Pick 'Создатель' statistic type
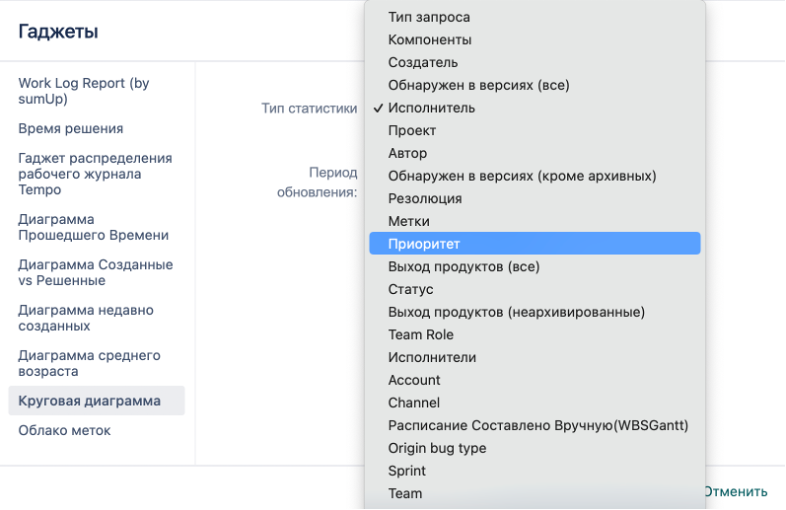 [x=423, y=62]
